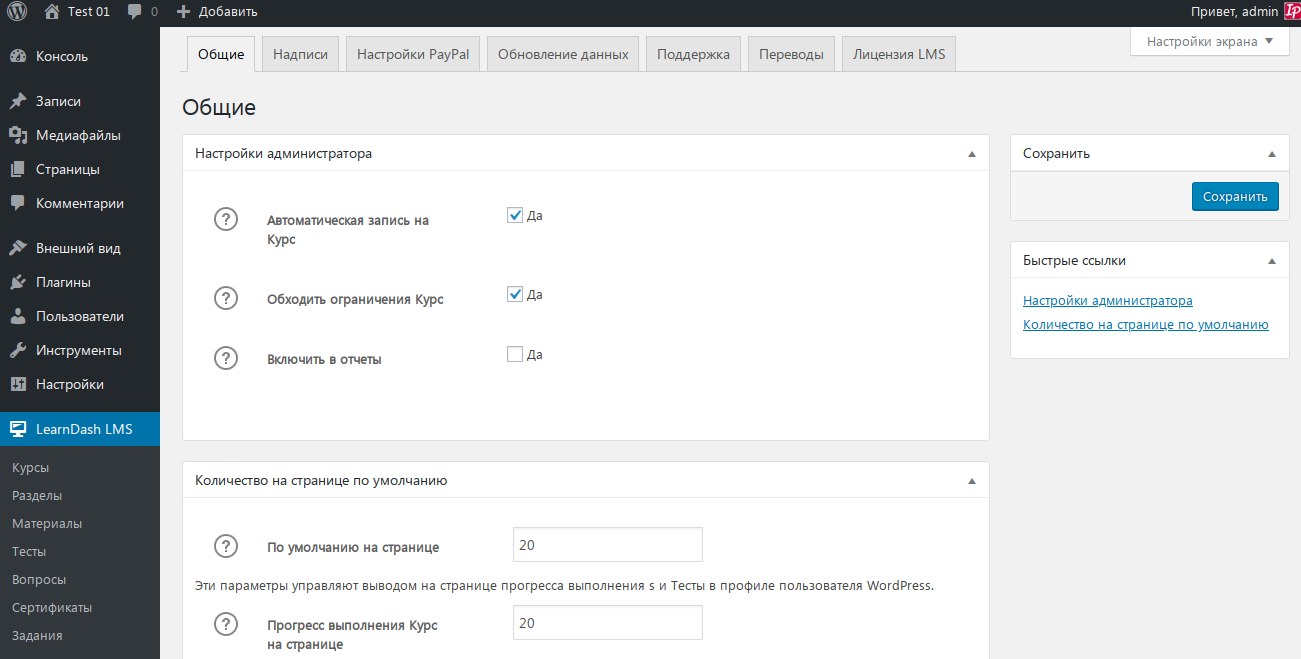1301x659 pixels.
Task: Click Привет, admin account menu
Action: tap(1234, 12)
